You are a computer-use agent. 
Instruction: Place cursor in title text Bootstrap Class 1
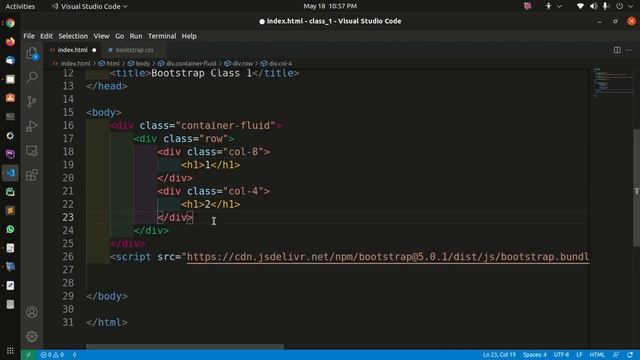pos(201,73)
